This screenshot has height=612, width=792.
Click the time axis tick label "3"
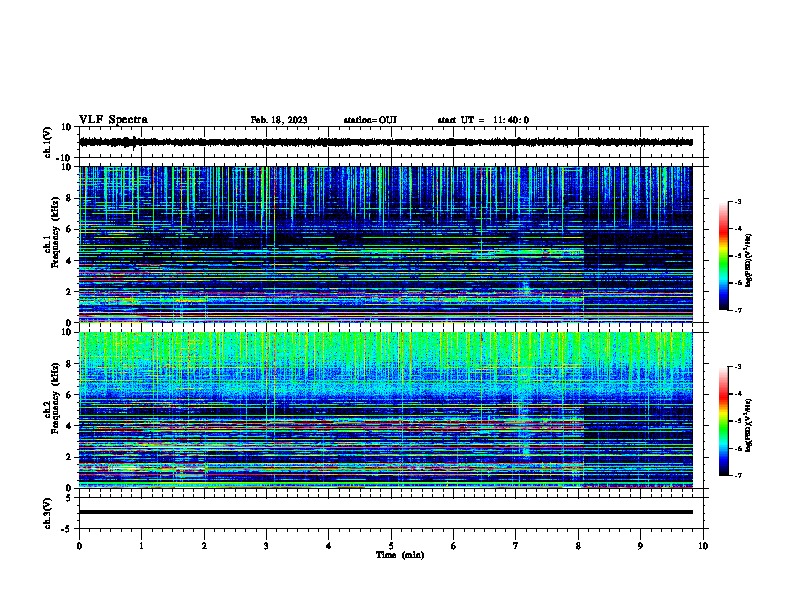click(266, 546)
